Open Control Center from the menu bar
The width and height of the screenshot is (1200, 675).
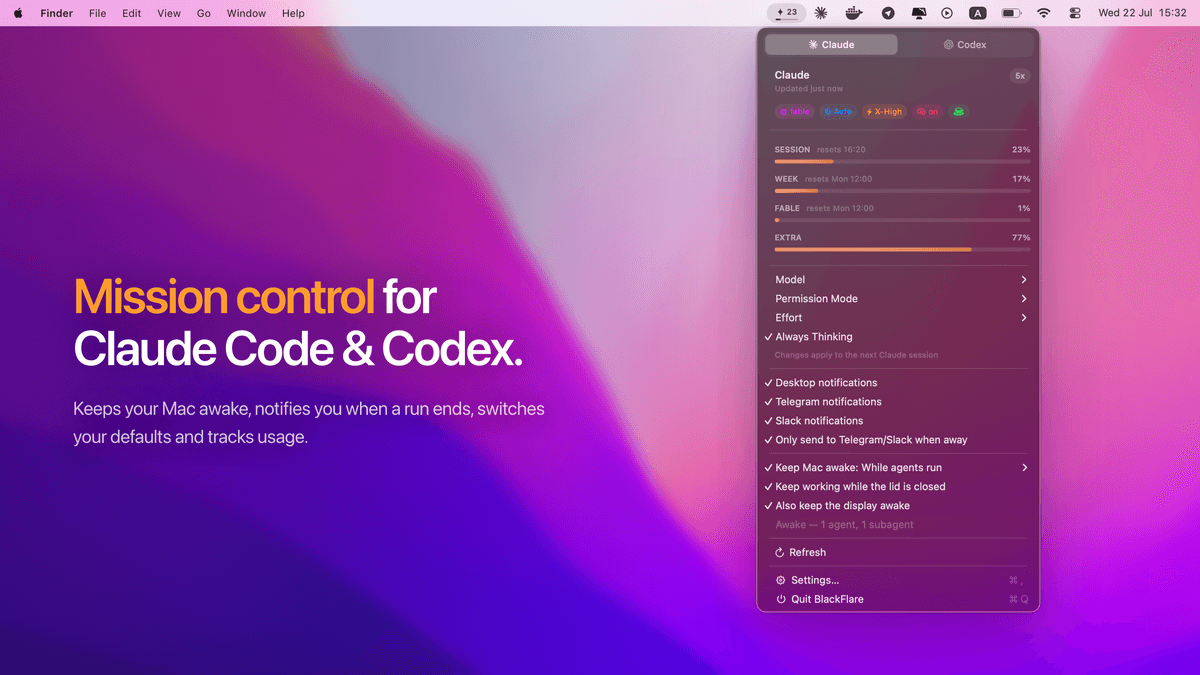click(1075, 13)
